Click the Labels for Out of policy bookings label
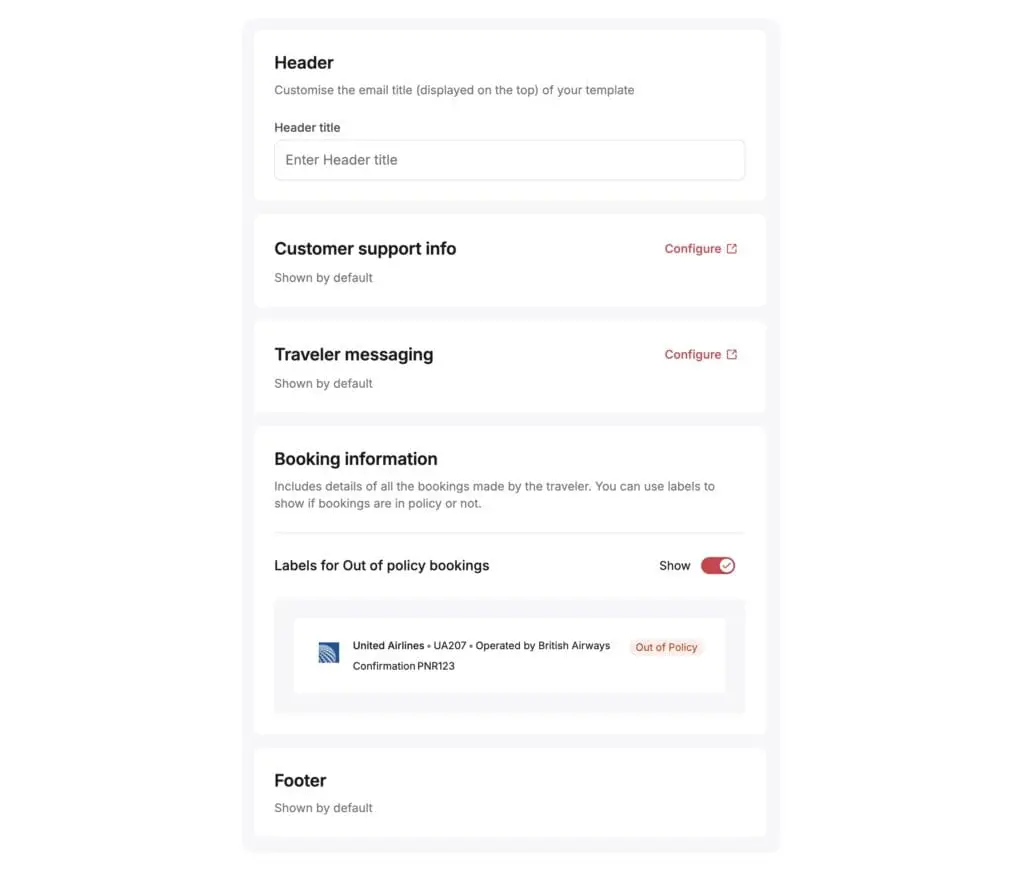 pyautogui.click(x=382, y=565)
